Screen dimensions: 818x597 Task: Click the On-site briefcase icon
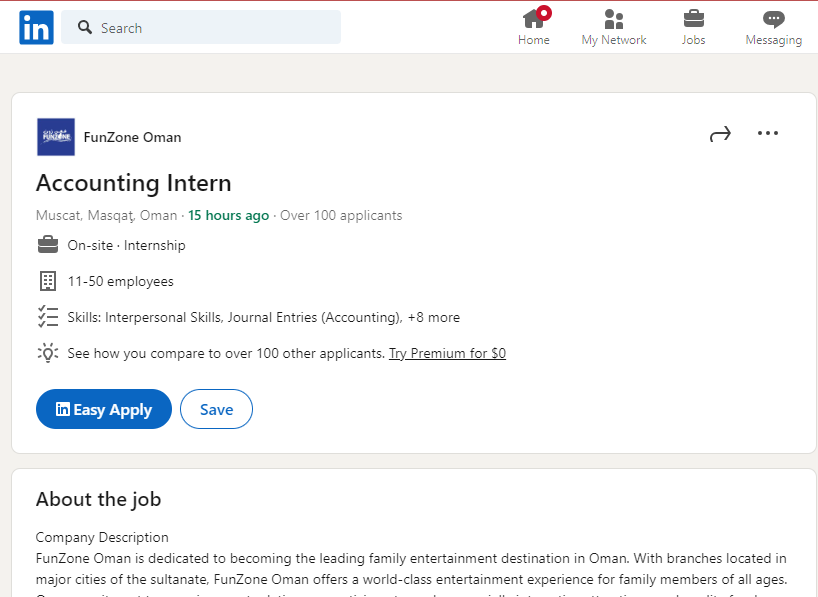point(48,245)
